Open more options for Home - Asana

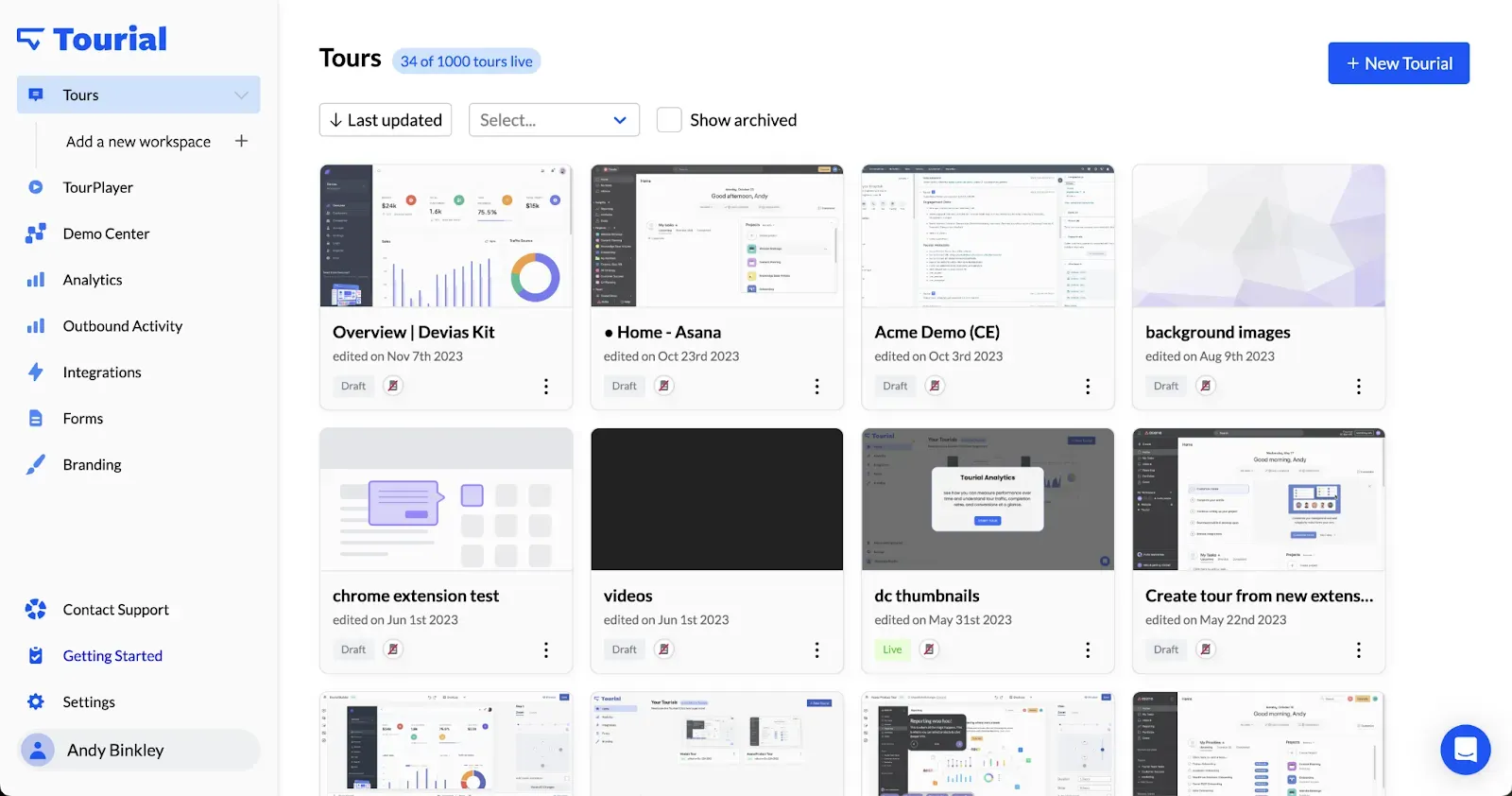point(817,387)
